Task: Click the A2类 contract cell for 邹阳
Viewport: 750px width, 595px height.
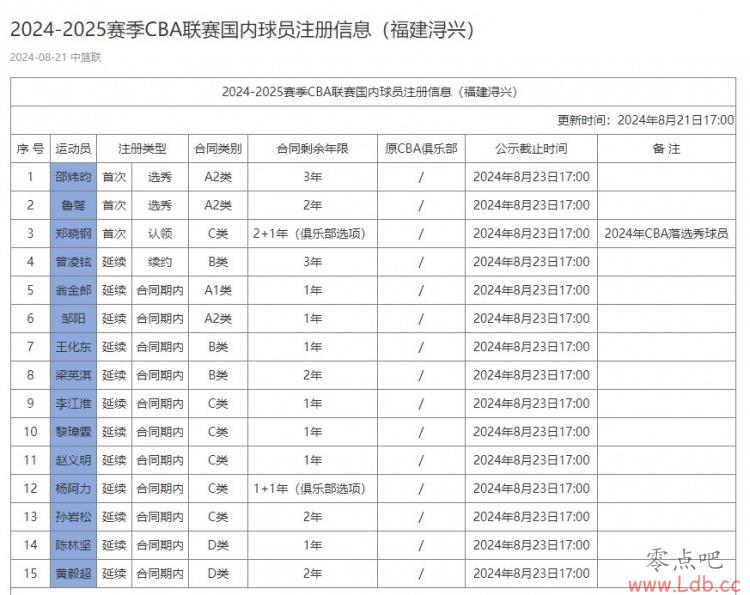Action: [x=218, y=319]
